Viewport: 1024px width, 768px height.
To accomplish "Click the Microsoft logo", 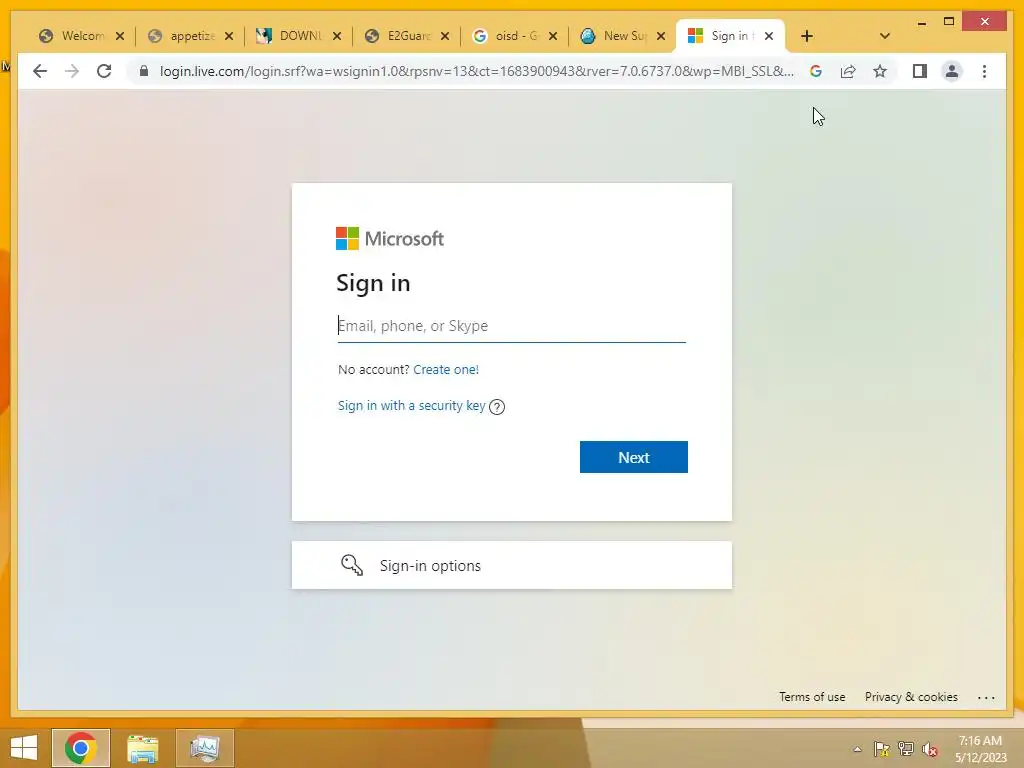I will (x=390, y=238).
